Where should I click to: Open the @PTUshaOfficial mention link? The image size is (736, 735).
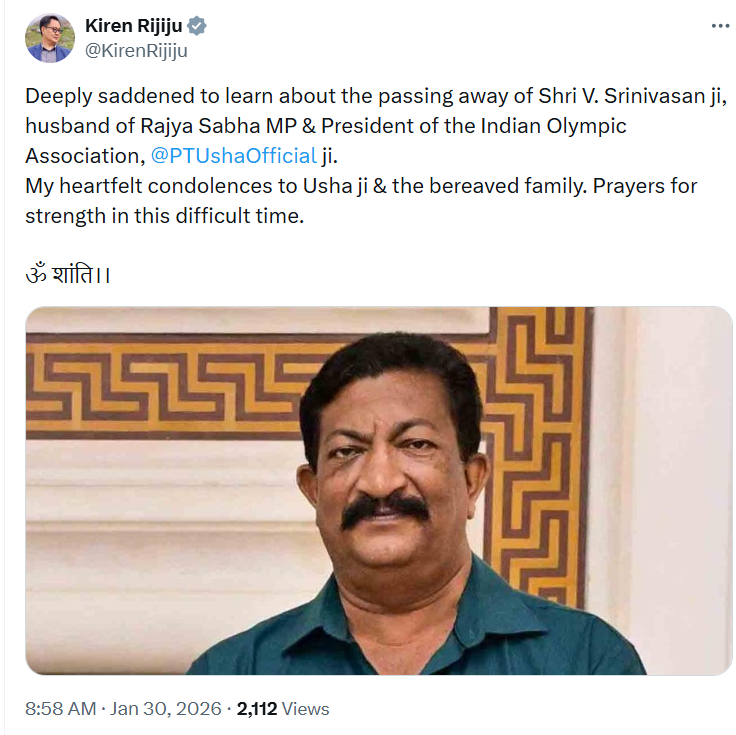(232, 156)
